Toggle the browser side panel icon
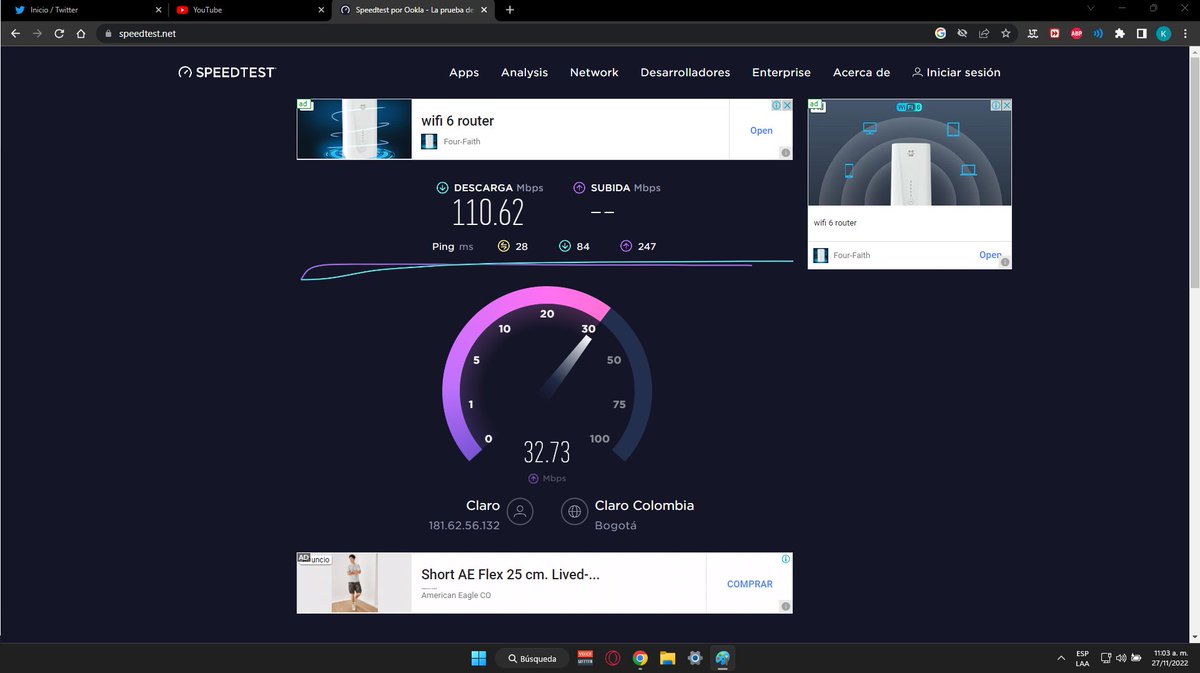This screenshot has height=673, width=1200. (1141, 33)
